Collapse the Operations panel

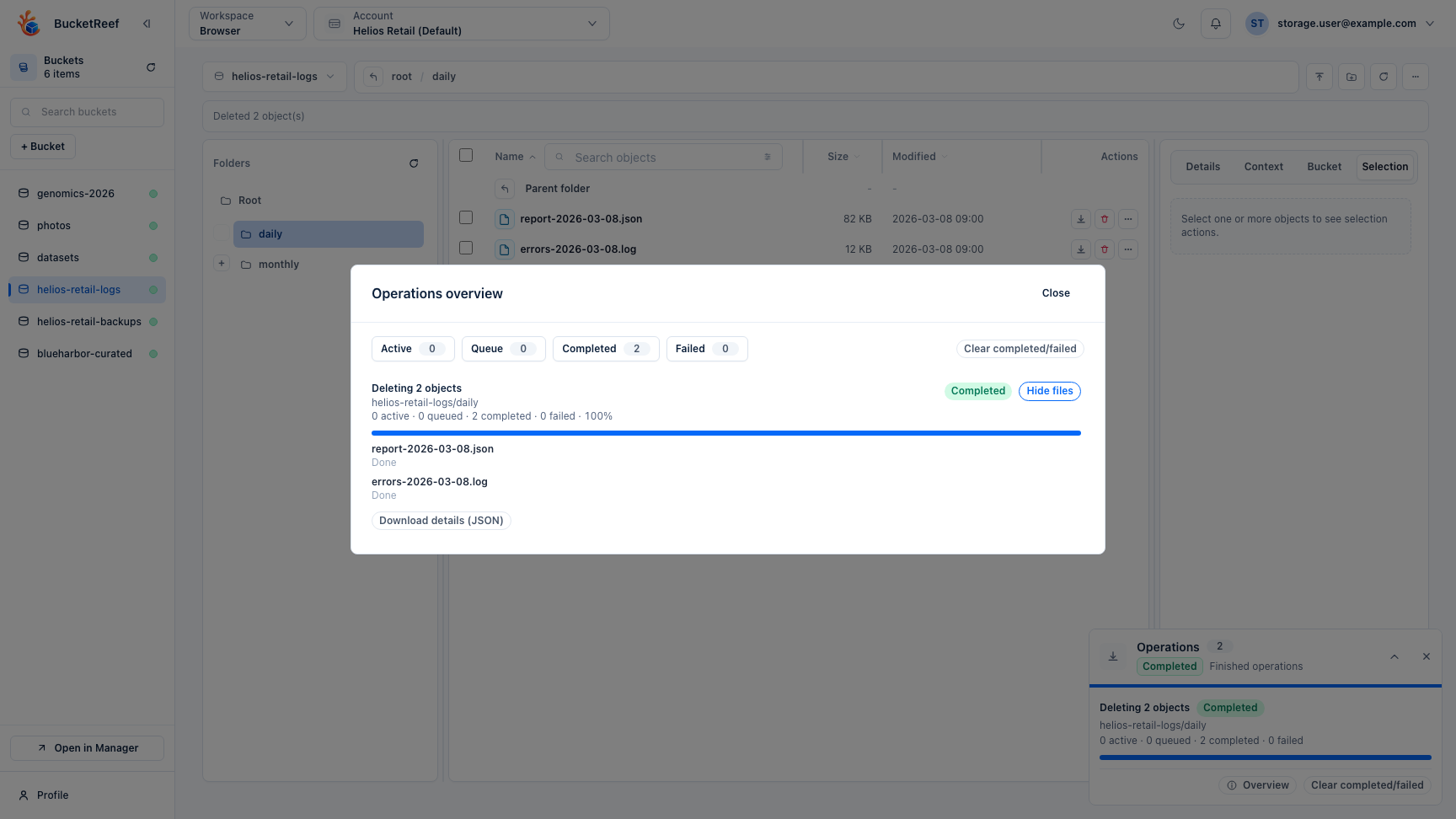(x=1394, y=656)
